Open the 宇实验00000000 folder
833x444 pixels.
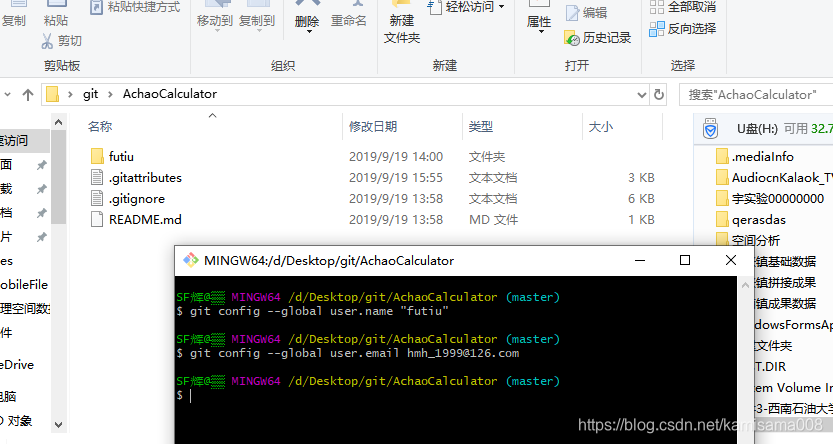770,199
